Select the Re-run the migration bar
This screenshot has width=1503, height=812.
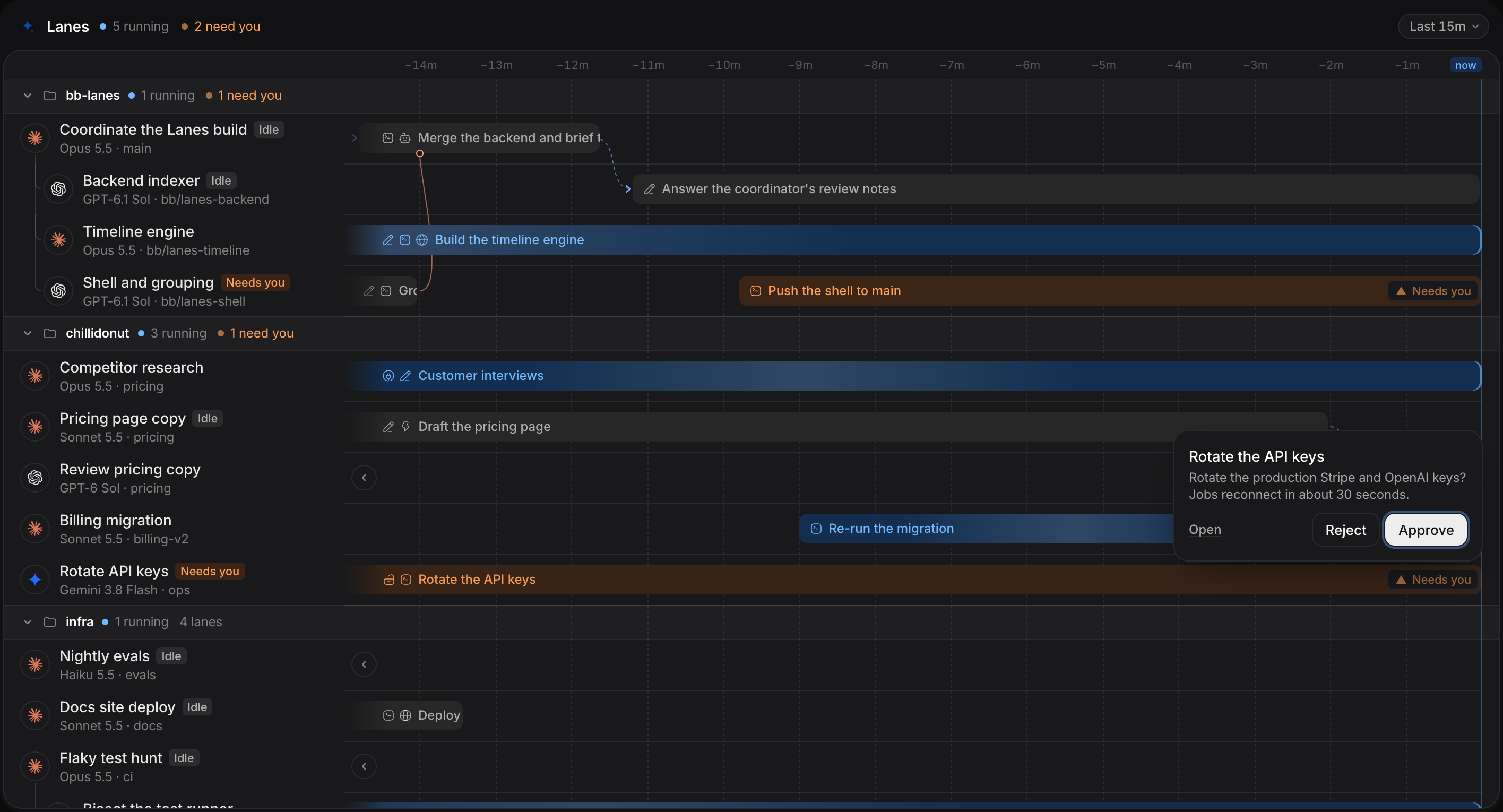click(x=986, y=529)
